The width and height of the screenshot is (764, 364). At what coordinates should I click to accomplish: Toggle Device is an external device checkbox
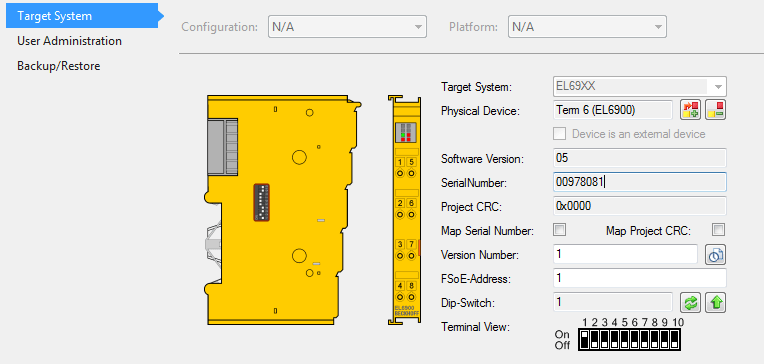(560, 134)
